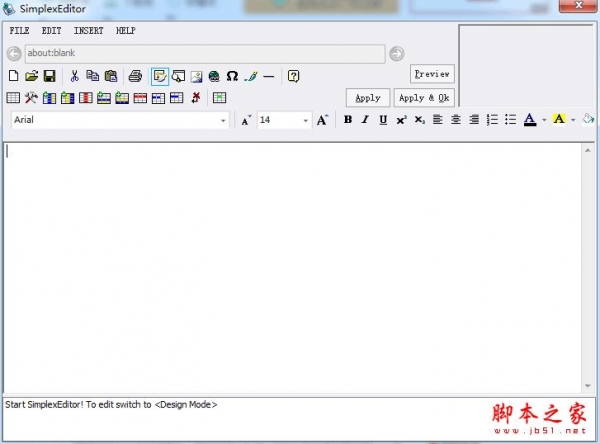This screenshot has width=600, height=444.
Task: Toggle italic formatting
Action: (x=365, y=120)
